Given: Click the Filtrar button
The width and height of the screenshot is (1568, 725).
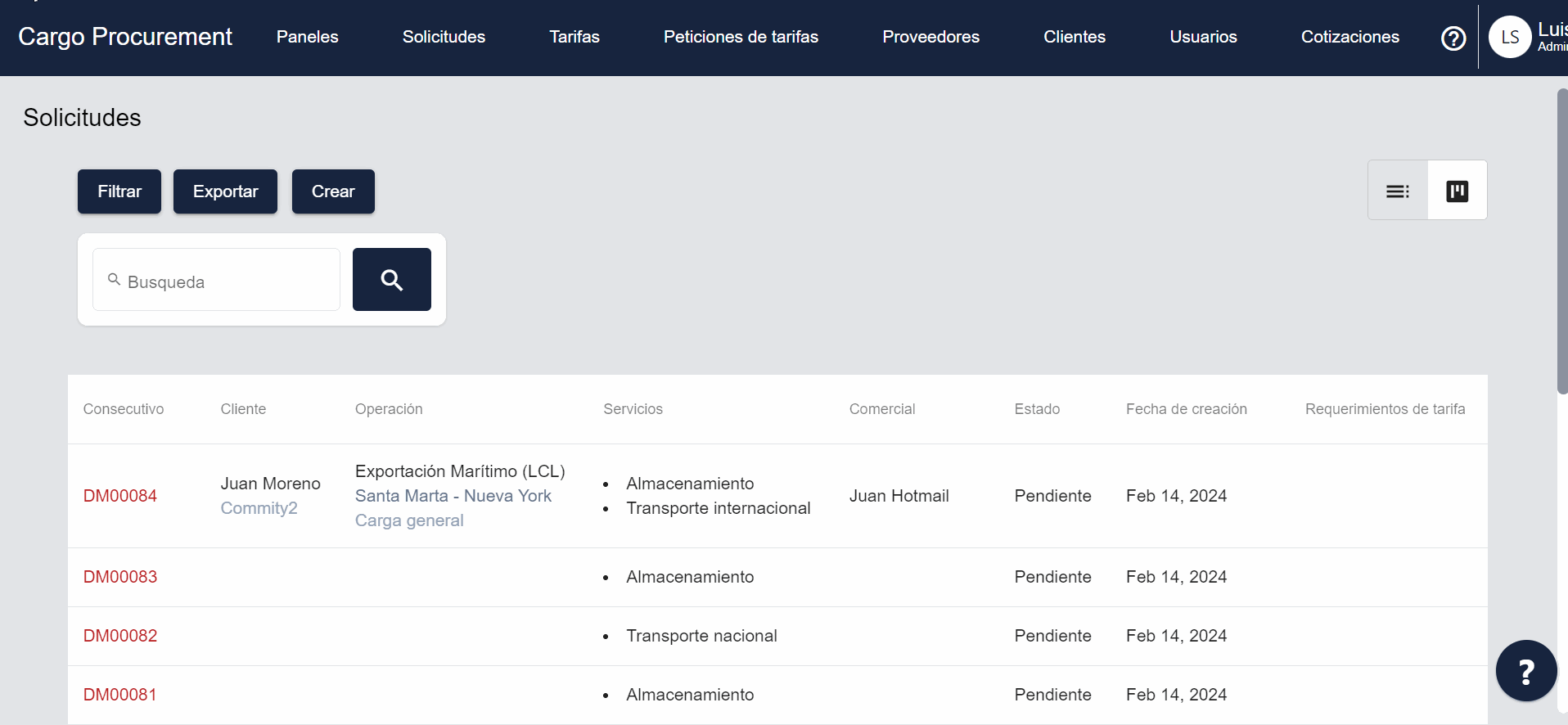Looking at the screenshot, I should click(119, 191).
